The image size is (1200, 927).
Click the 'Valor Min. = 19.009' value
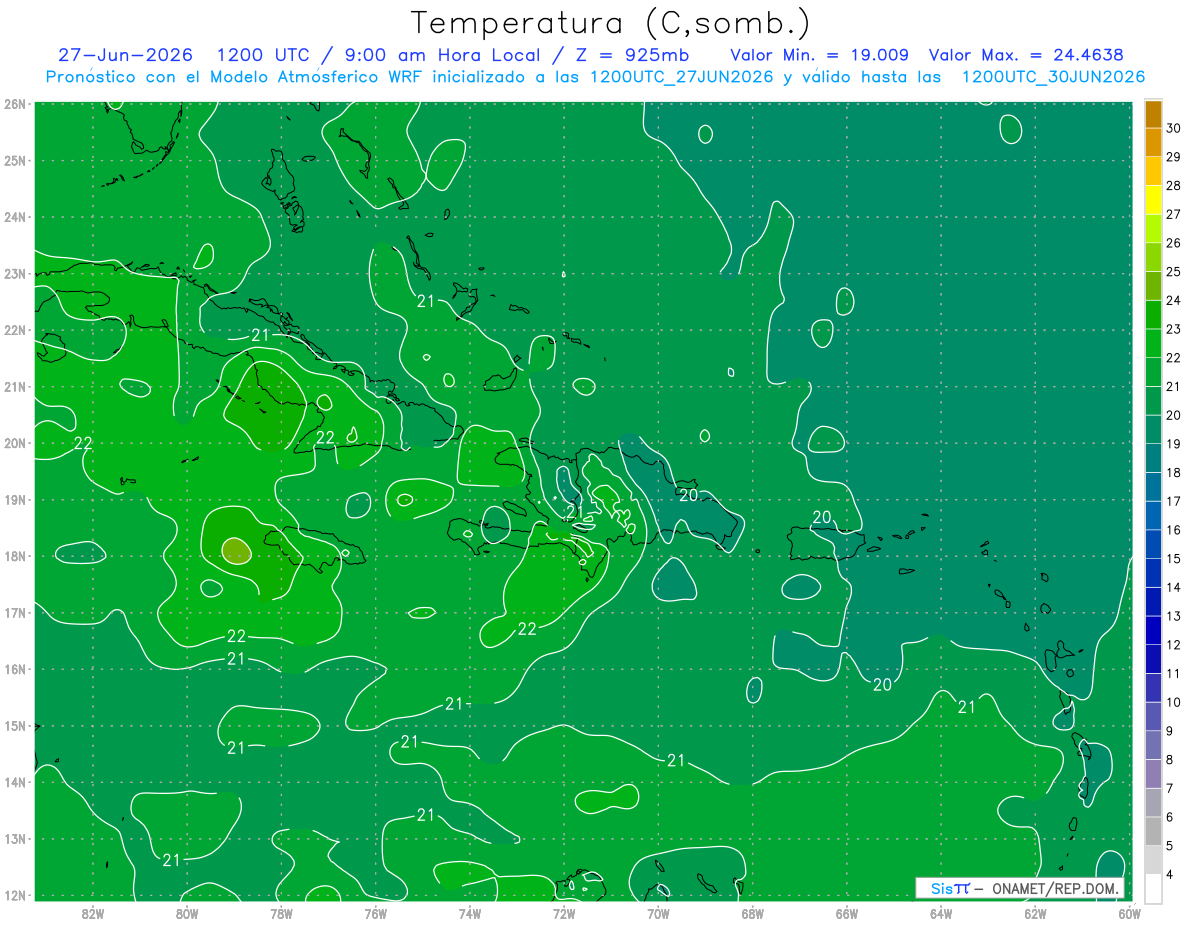point(820,55)
